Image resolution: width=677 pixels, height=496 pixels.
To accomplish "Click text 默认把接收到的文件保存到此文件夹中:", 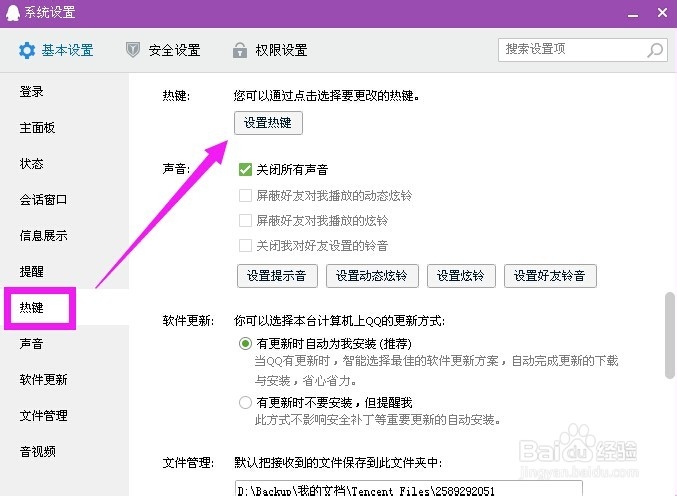I will pos(338,463).
